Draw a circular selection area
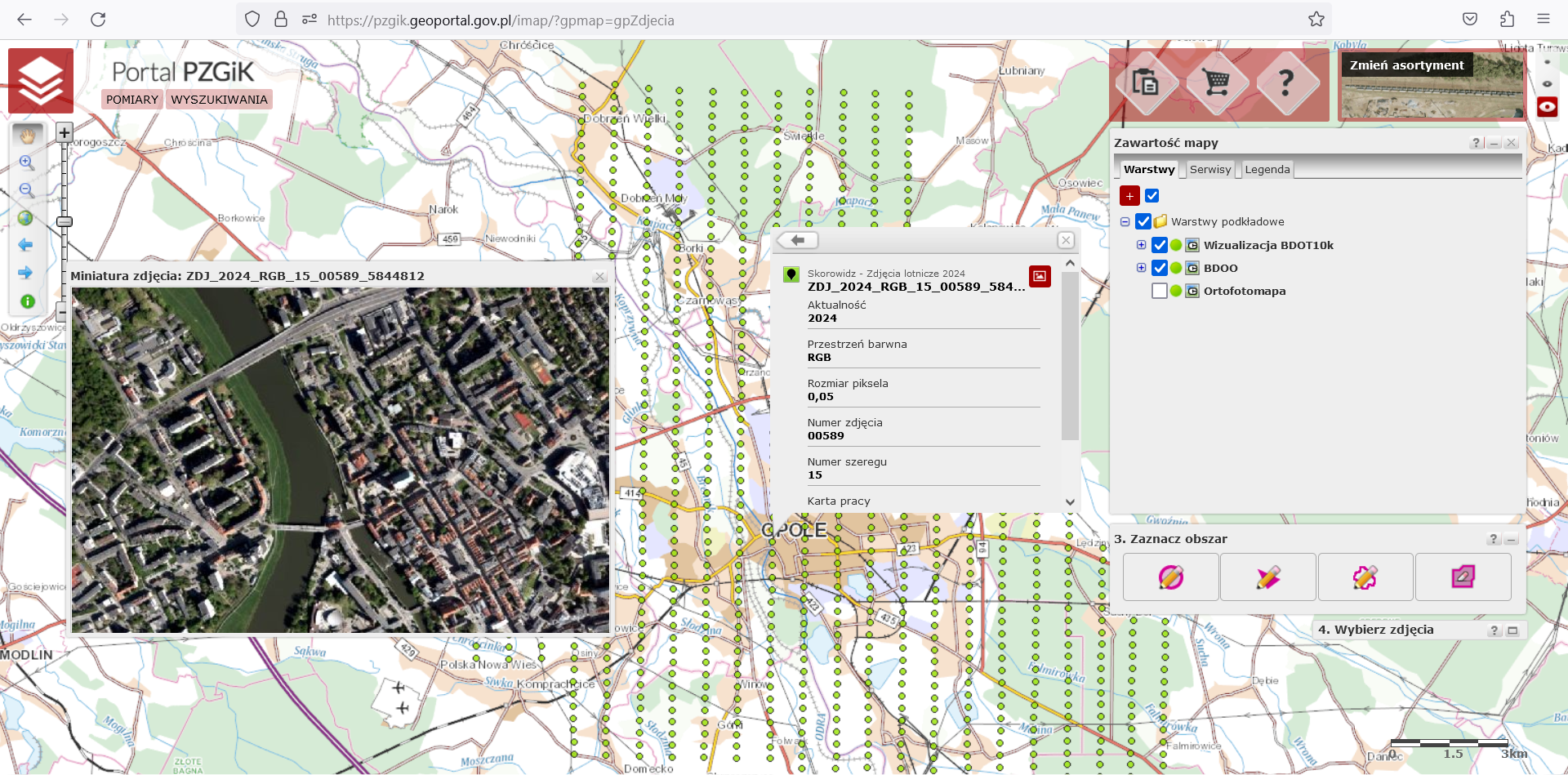Viewport: 1568px width, 775px height. [x=1170, y=577]
